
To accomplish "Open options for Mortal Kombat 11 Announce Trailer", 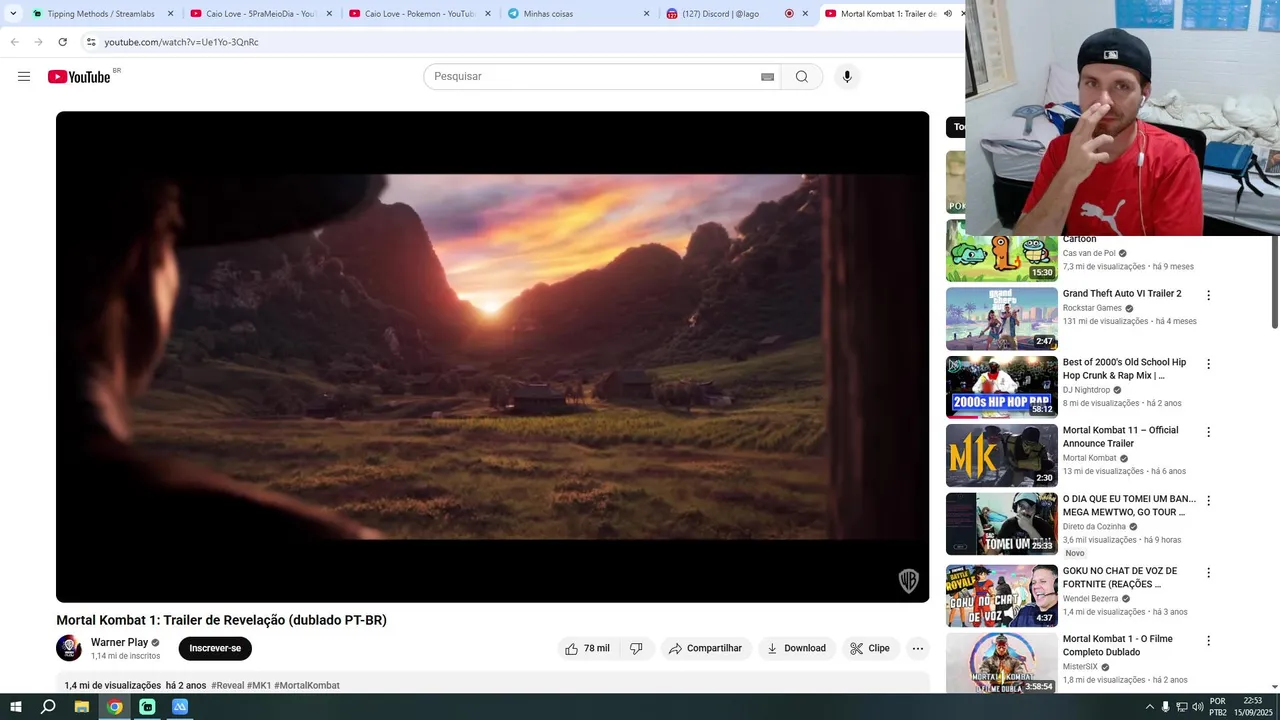I will (x=1208, y=432).
